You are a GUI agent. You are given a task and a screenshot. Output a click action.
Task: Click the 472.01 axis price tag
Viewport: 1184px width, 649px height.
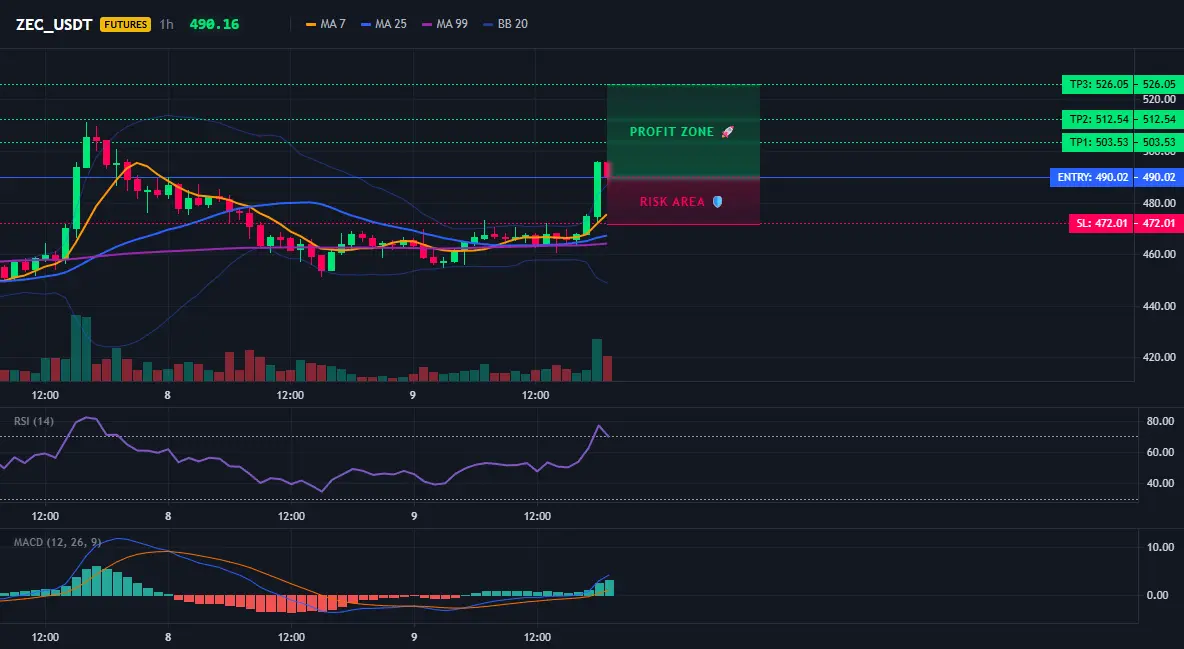click(x=1159, y=224)
